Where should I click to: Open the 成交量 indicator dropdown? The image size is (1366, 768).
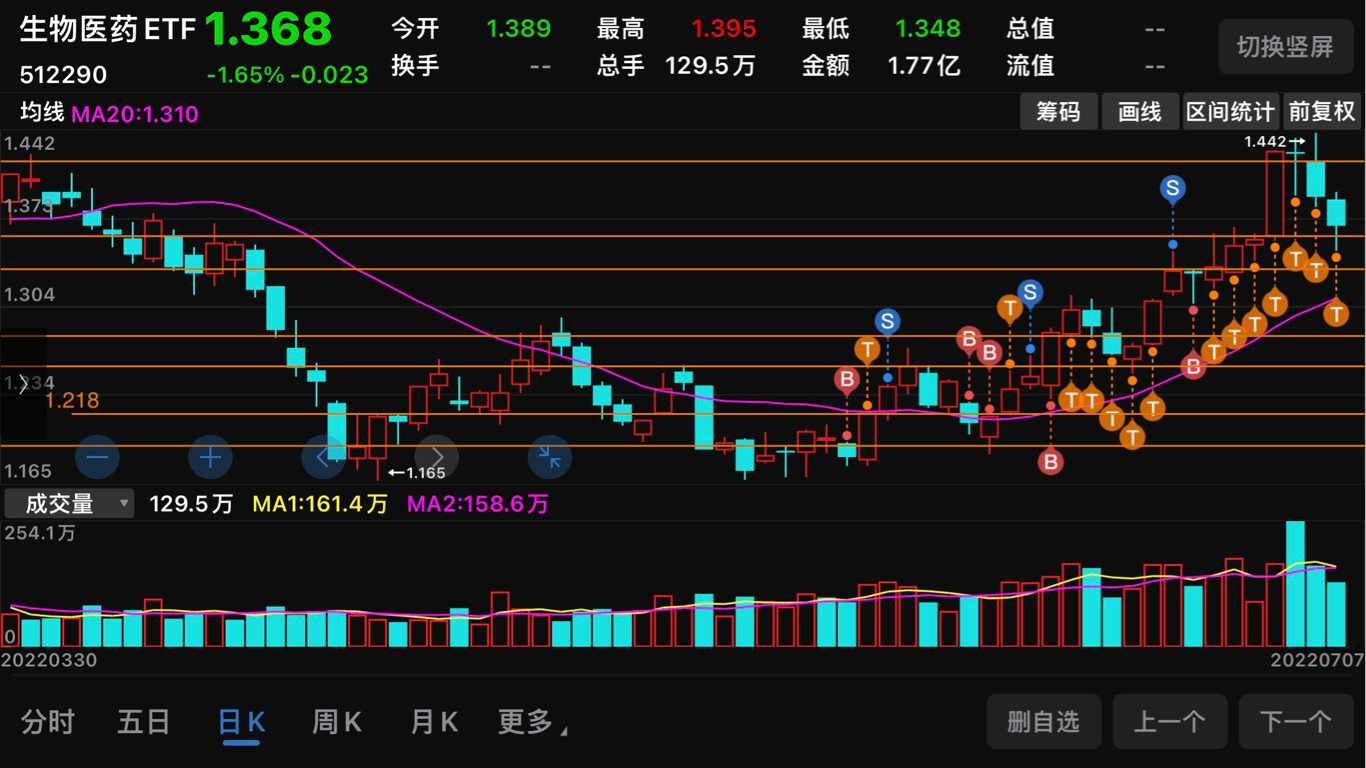[69, 504]
